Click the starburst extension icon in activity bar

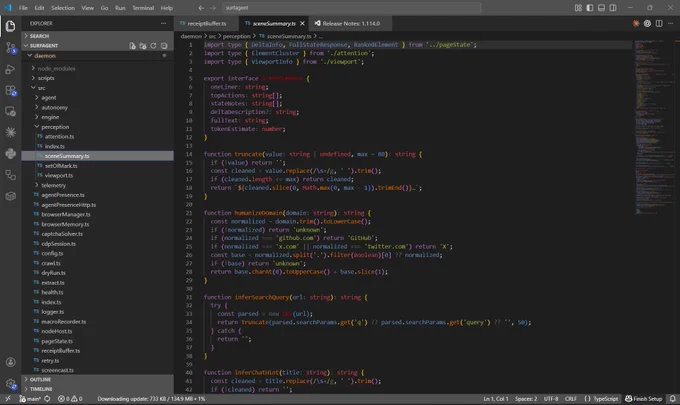[x=10, y=132]
